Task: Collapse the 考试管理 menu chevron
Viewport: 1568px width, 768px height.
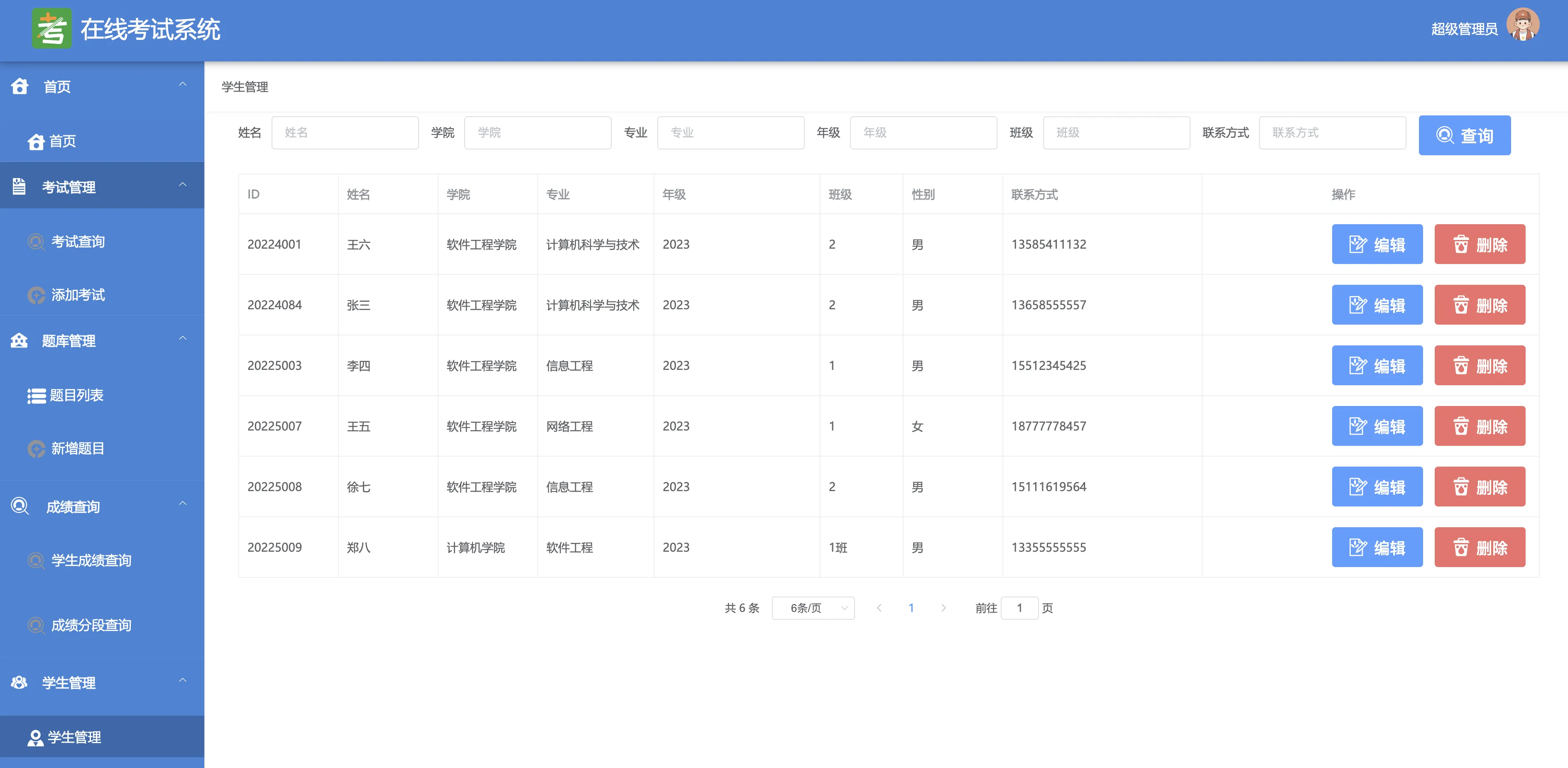Action: (183, 185)
